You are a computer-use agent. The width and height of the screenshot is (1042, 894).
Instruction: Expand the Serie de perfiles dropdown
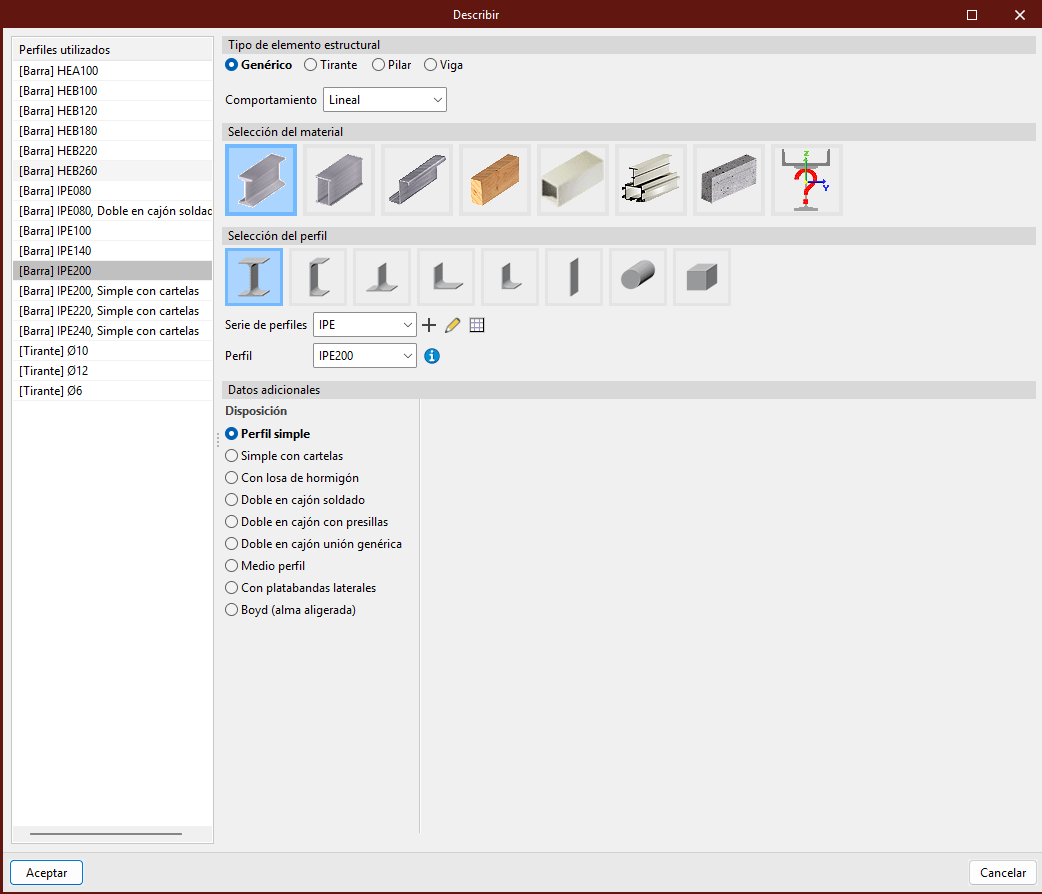click(x=365, y=325)
